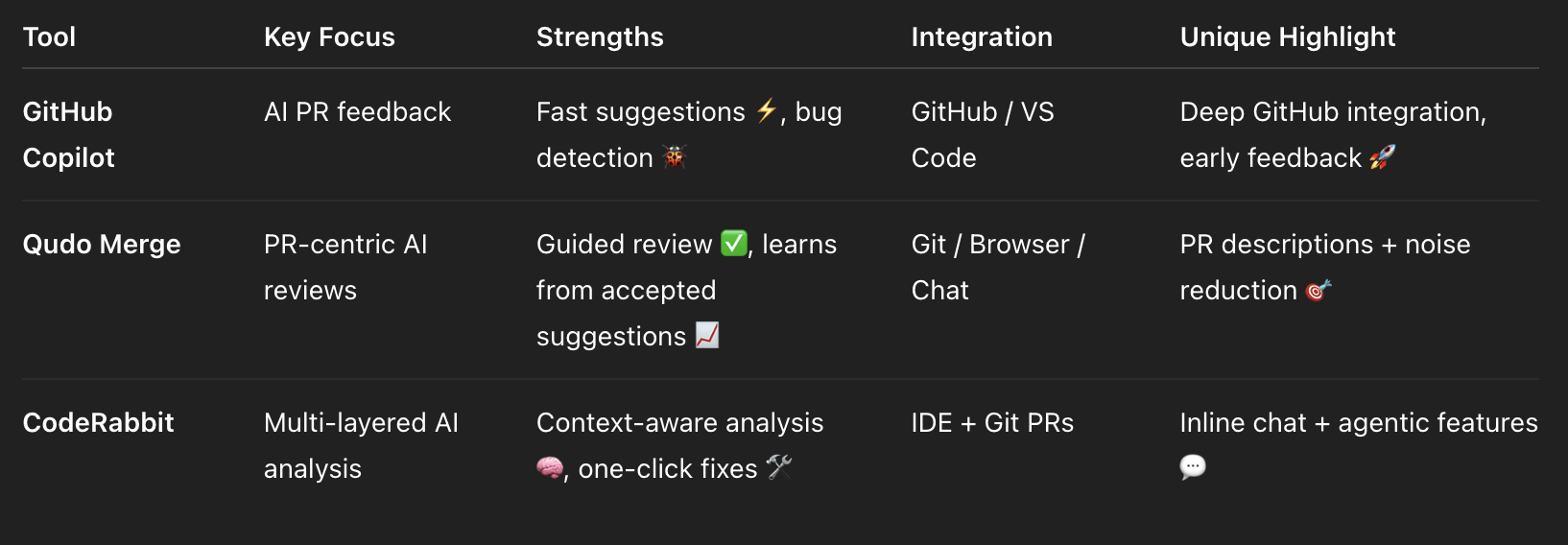The width and height of the screenshot is (1568, 545).
Task: Click the CodeRabbit tool name
Action: 98,422
